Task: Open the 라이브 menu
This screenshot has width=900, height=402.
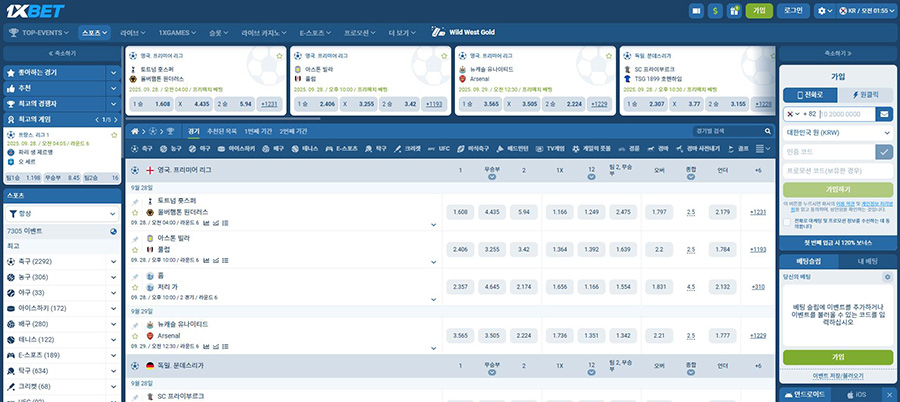Action: 133,33
